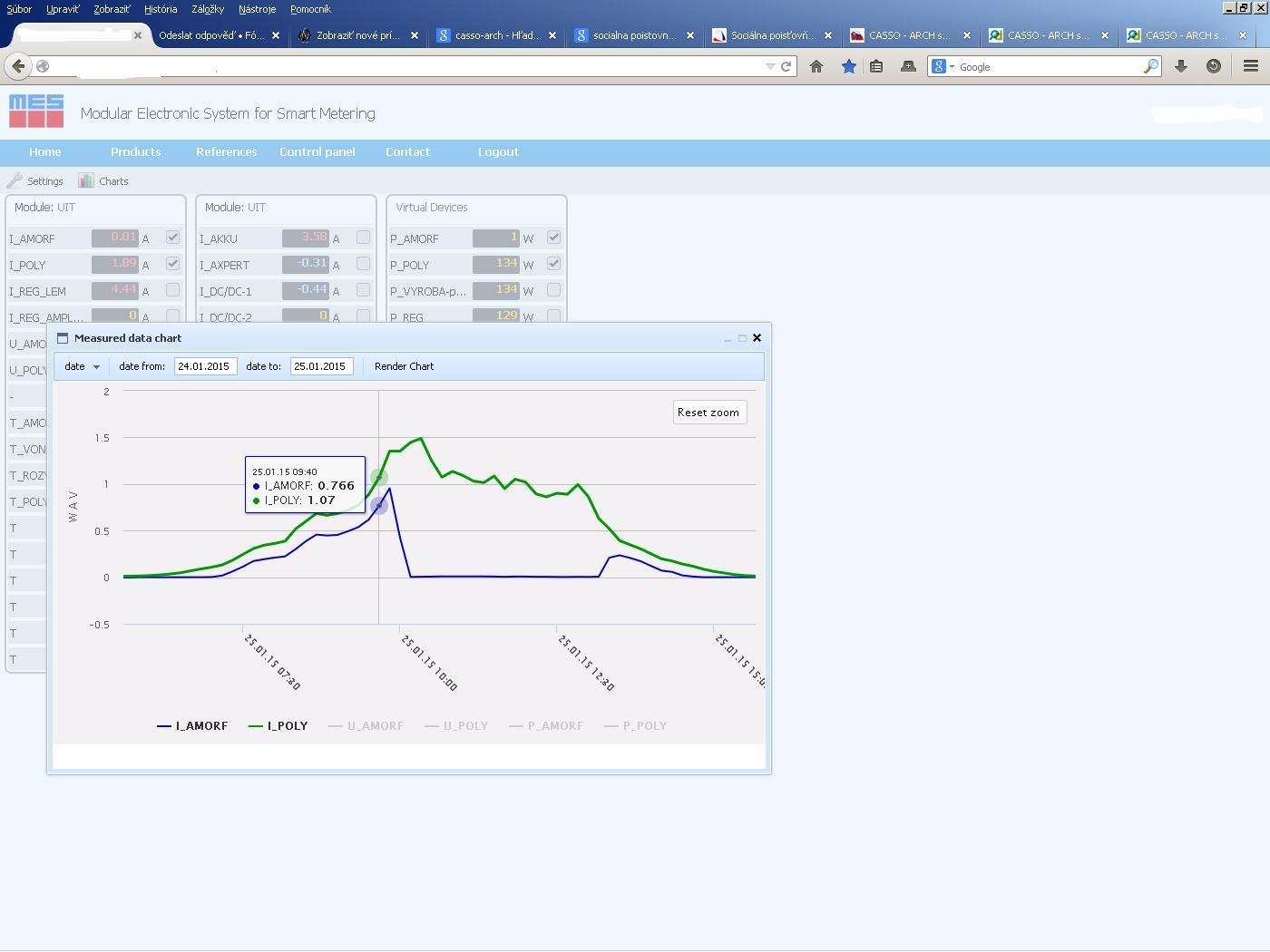Click the date from input field
Image resolution: width=1270 pixels, height=952 pixels.
coord(205,366)
